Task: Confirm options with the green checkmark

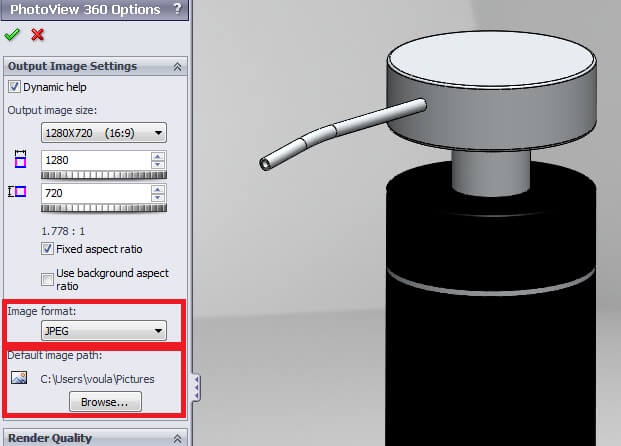Action: point(12,35)
